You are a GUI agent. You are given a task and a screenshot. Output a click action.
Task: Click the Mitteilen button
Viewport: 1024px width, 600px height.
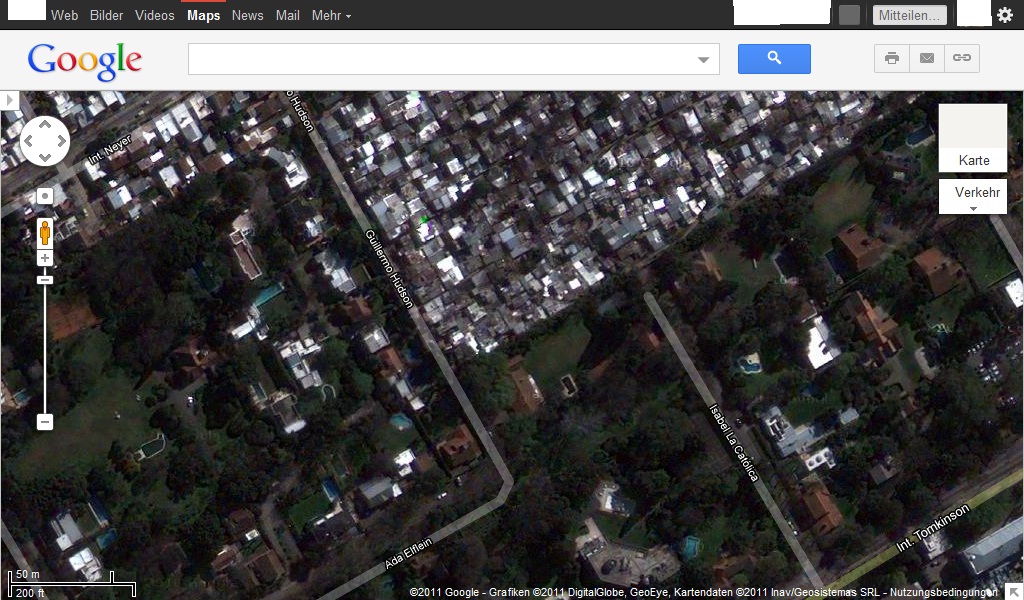(909, 15)
